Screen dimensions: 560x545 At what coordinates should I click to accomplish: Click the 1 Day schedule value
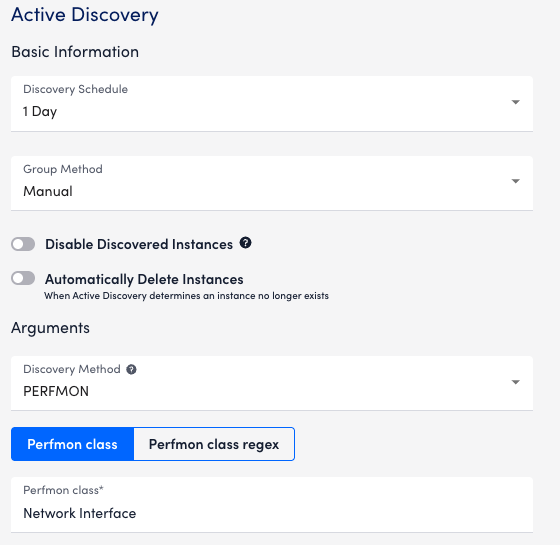40,111
